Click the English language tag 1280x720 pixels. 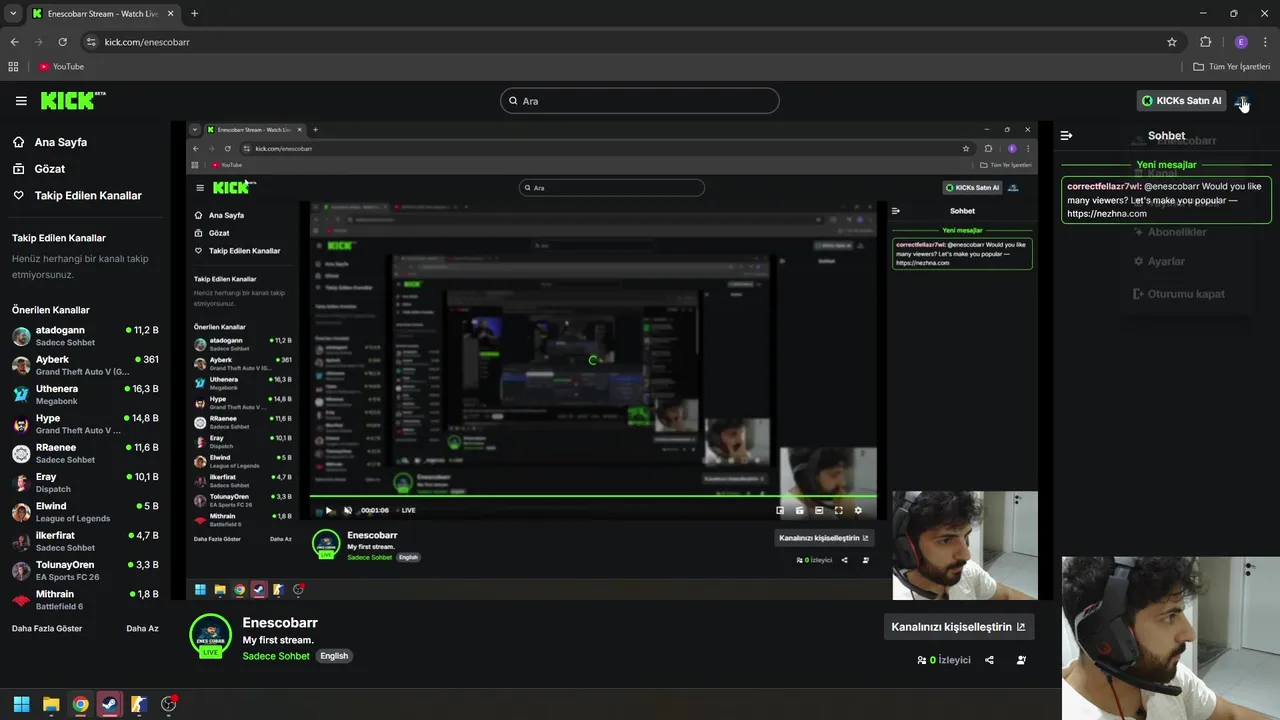(334, 656)
